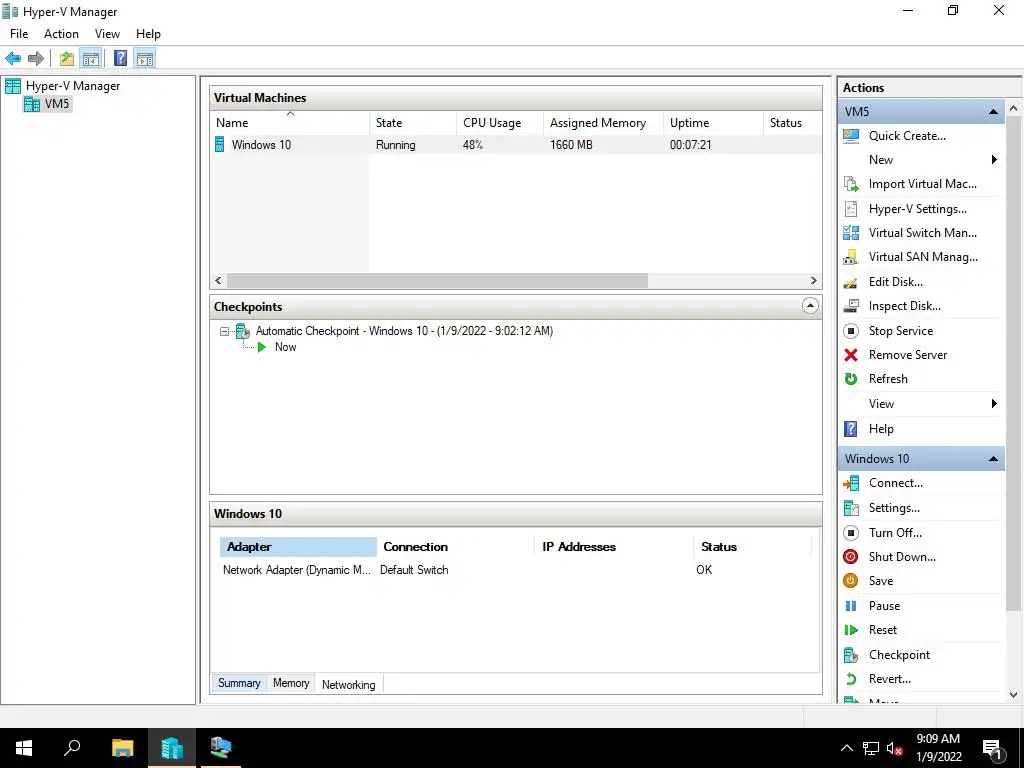Image resolution: width=1024 pixels, height=768 pixels.
Task: Collapse the Windows 10 actions section arrow
Action: coord(993,459)
